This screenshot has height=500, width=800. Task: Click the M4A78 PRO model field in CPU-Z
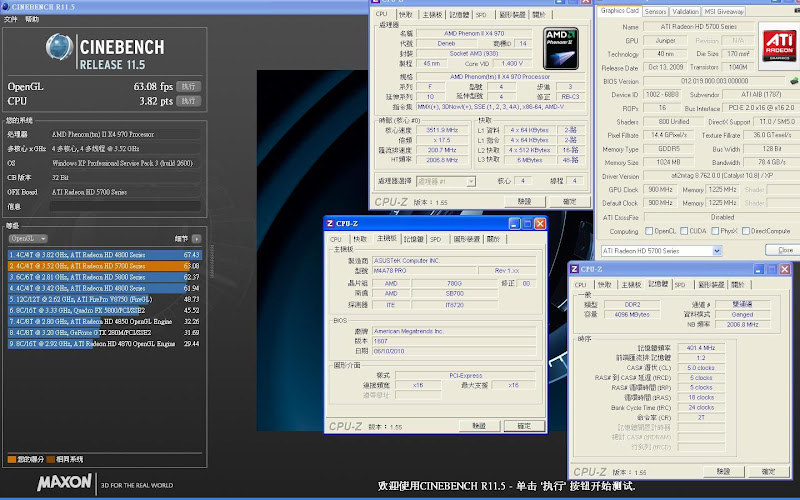click(x=424, y=270)
